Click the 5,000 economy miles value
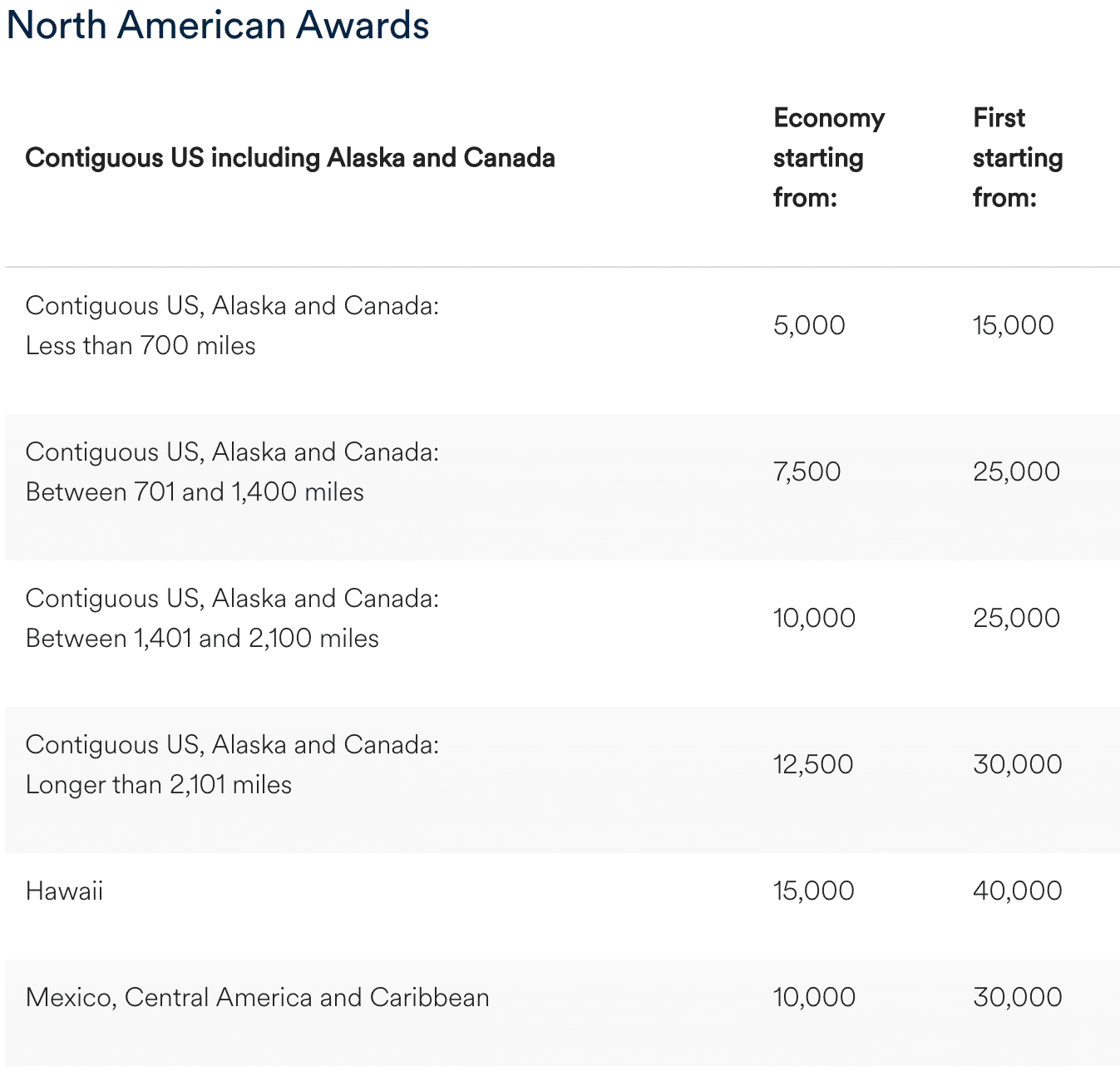 click(x=808, y=325)
